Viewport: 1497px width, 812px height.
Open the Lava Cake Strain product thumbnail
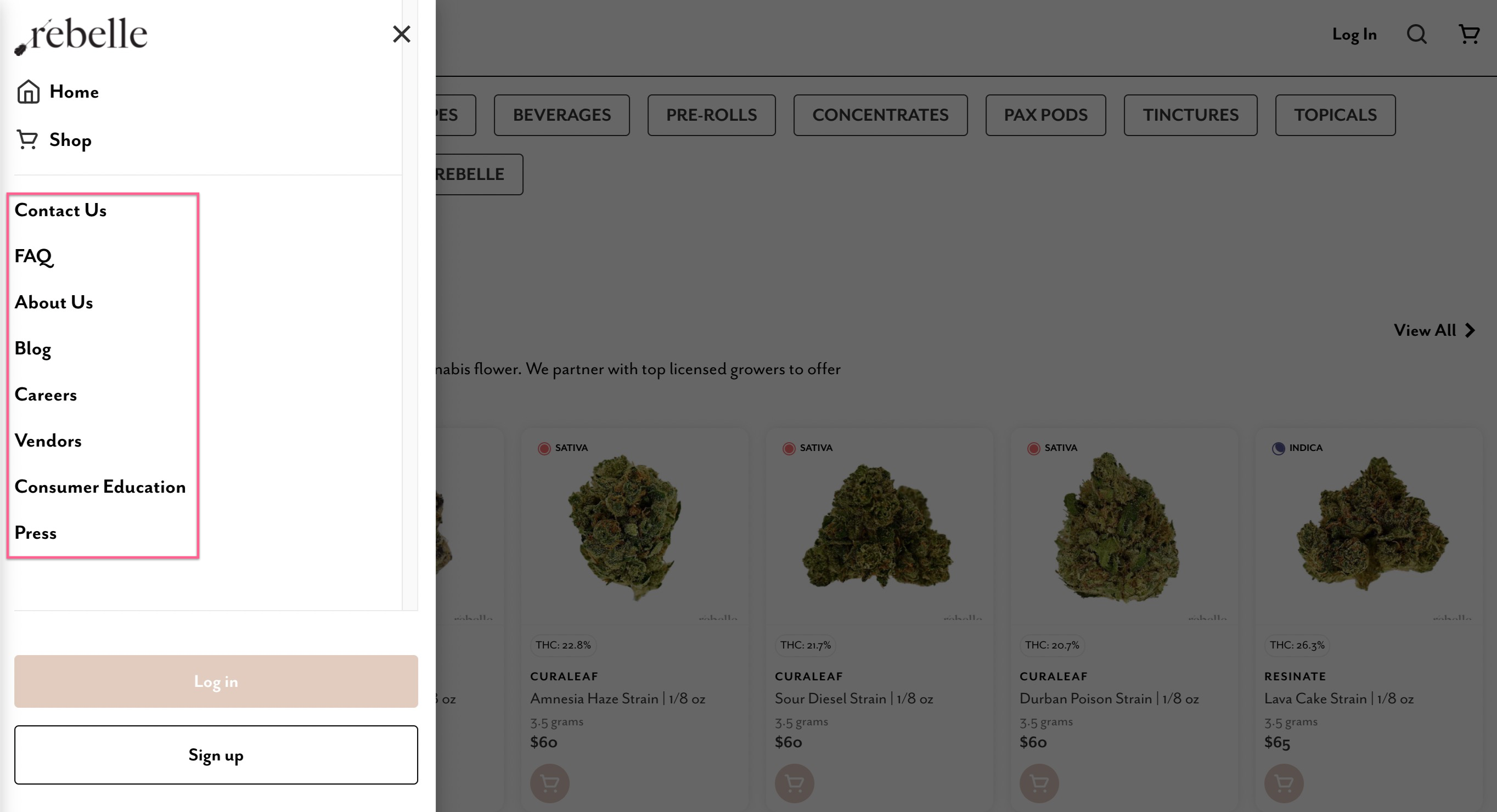[x=1369, y=526]
